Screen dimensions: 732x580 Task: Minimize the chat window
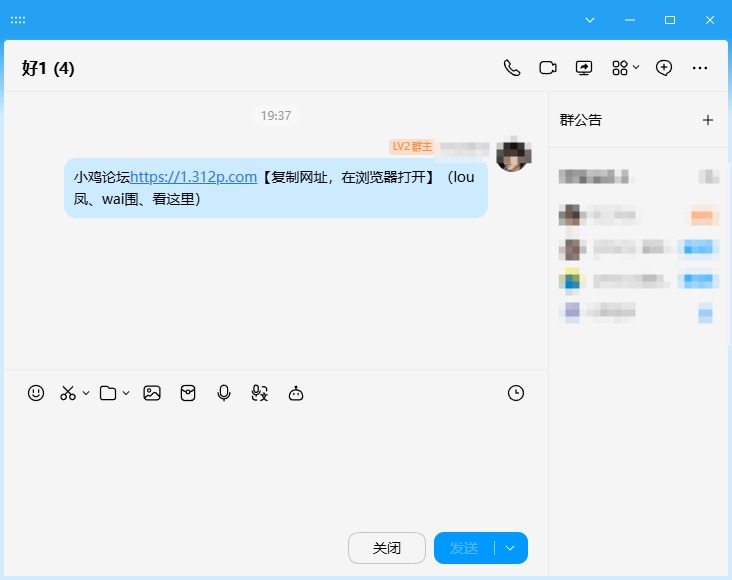pos(630,20)
